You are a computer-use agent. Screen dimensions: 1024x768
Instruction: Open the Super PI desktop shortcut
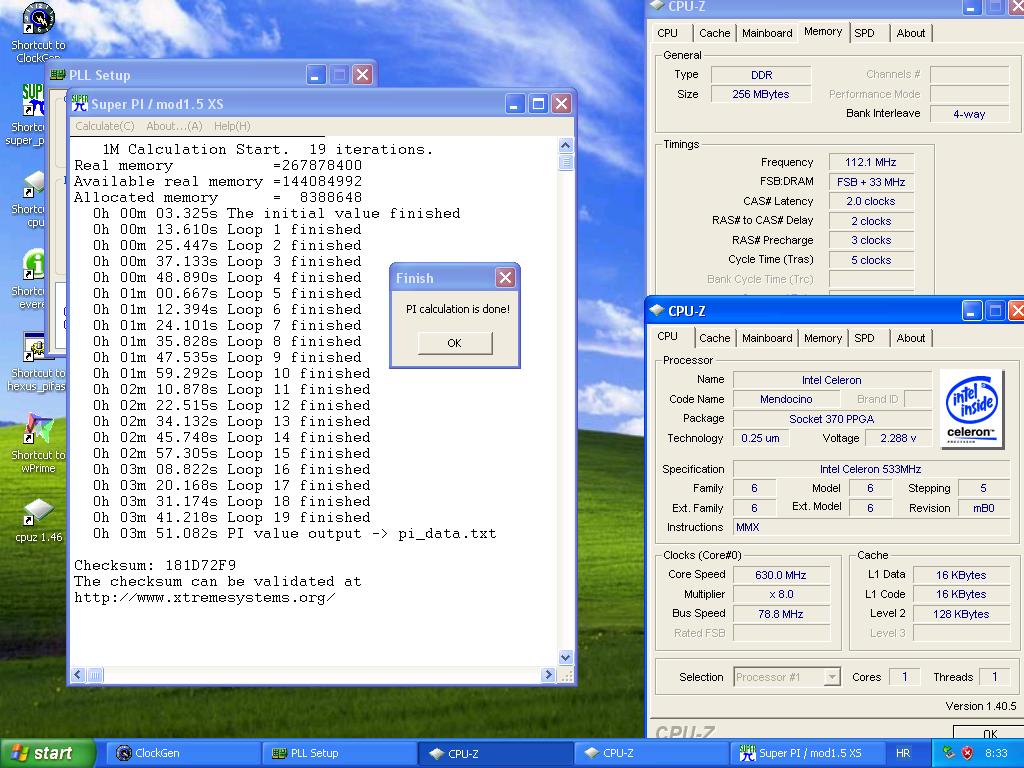click(33, 100)
